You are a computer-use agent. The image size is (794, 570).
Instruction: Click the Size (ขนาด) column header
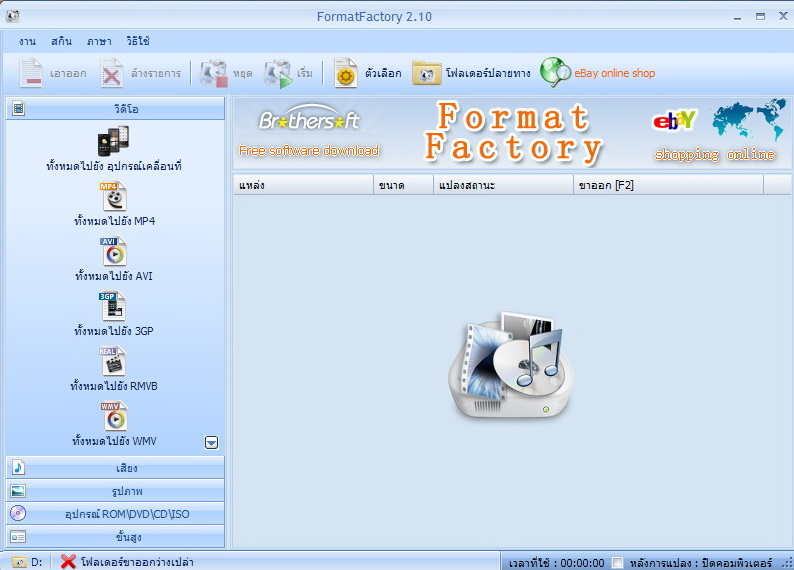[x=404, y=185]
